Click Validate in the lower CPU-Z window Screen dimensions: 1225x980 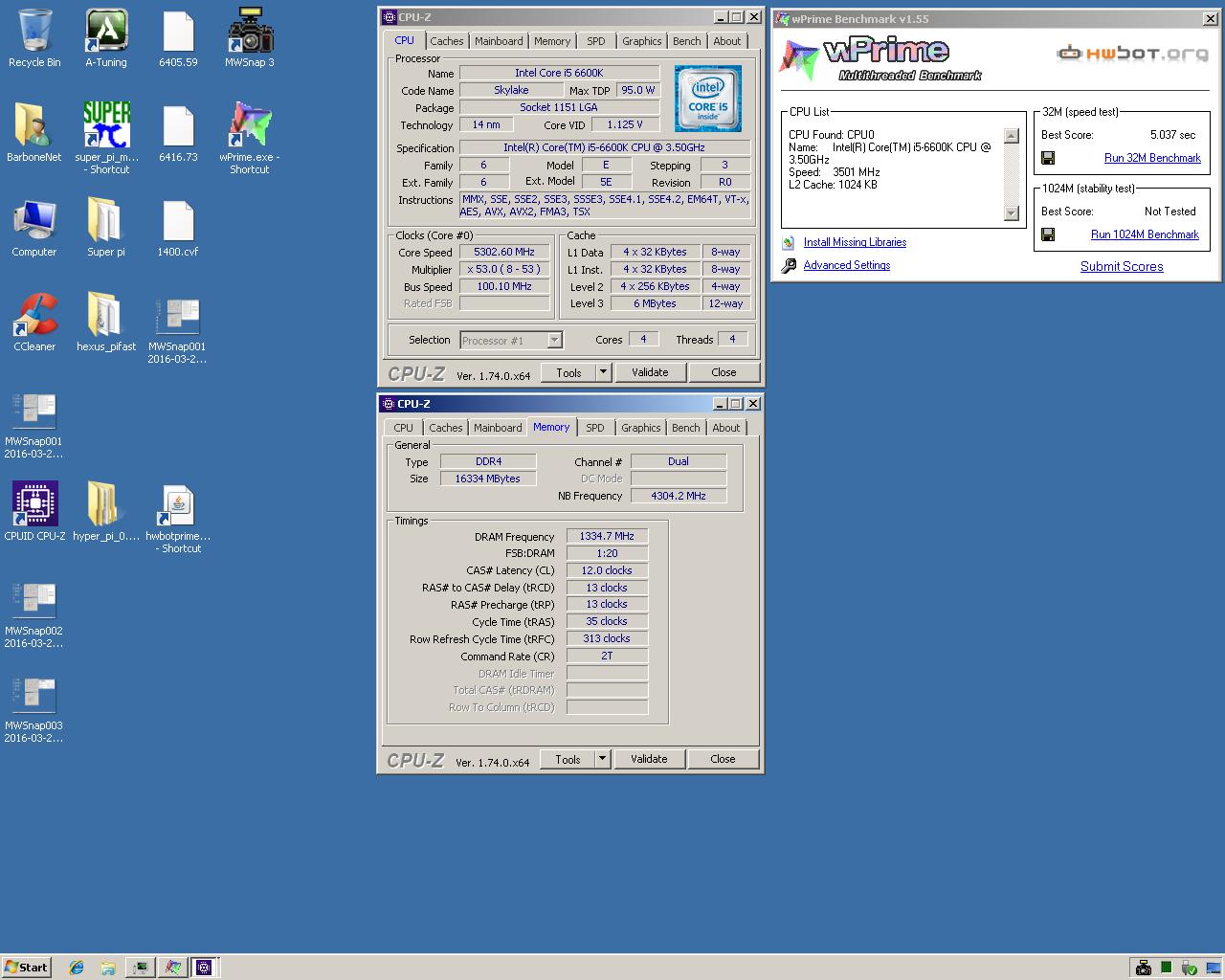pyautogui.click(x=649, y=759)
